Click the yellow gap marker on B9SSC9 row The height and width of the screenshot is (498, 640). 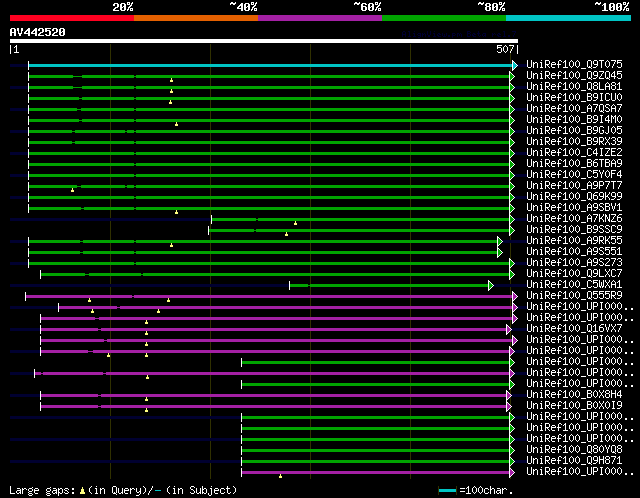(x=286, y=234)
